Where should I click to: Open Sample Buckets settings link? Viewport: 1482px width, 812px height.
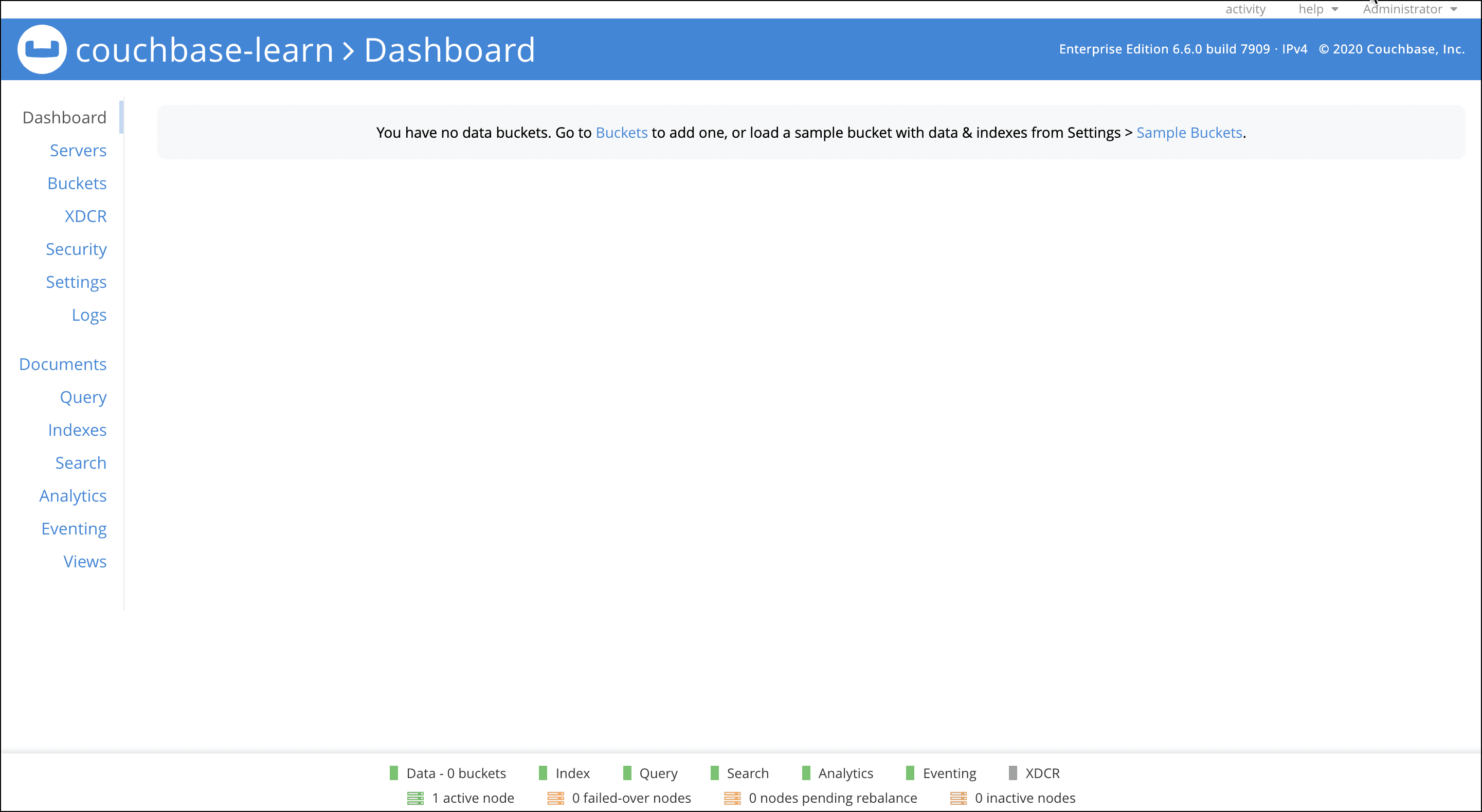coord(1190,132)
